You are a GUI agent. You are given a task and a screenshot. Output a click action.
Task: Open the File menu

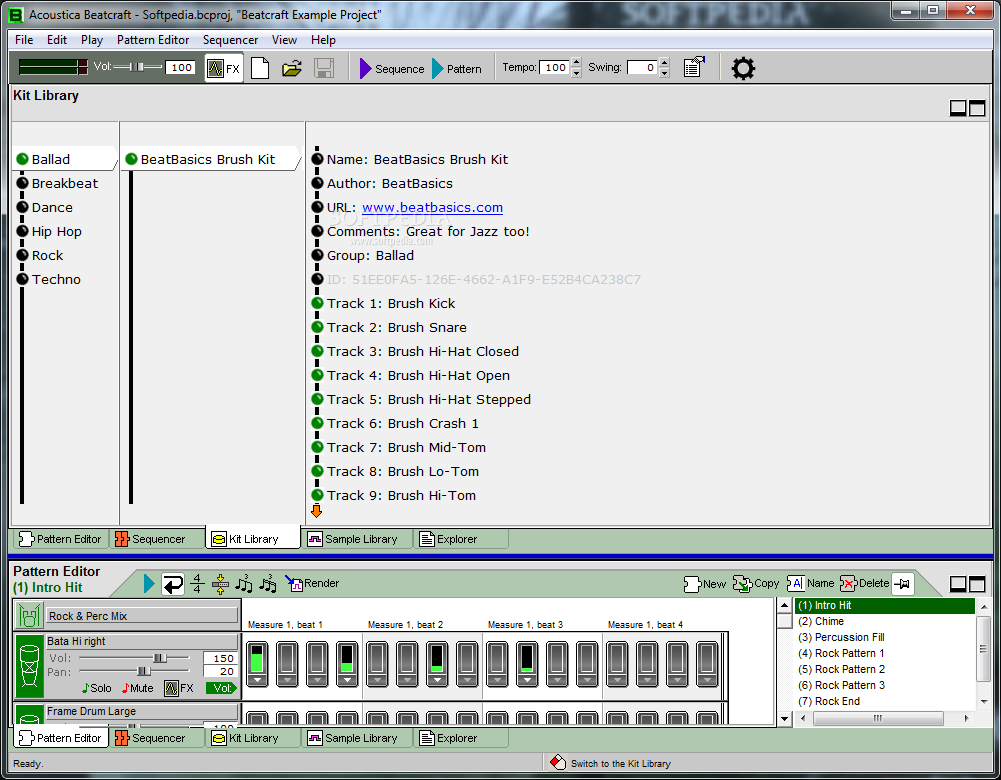click(x=24, y=40)
